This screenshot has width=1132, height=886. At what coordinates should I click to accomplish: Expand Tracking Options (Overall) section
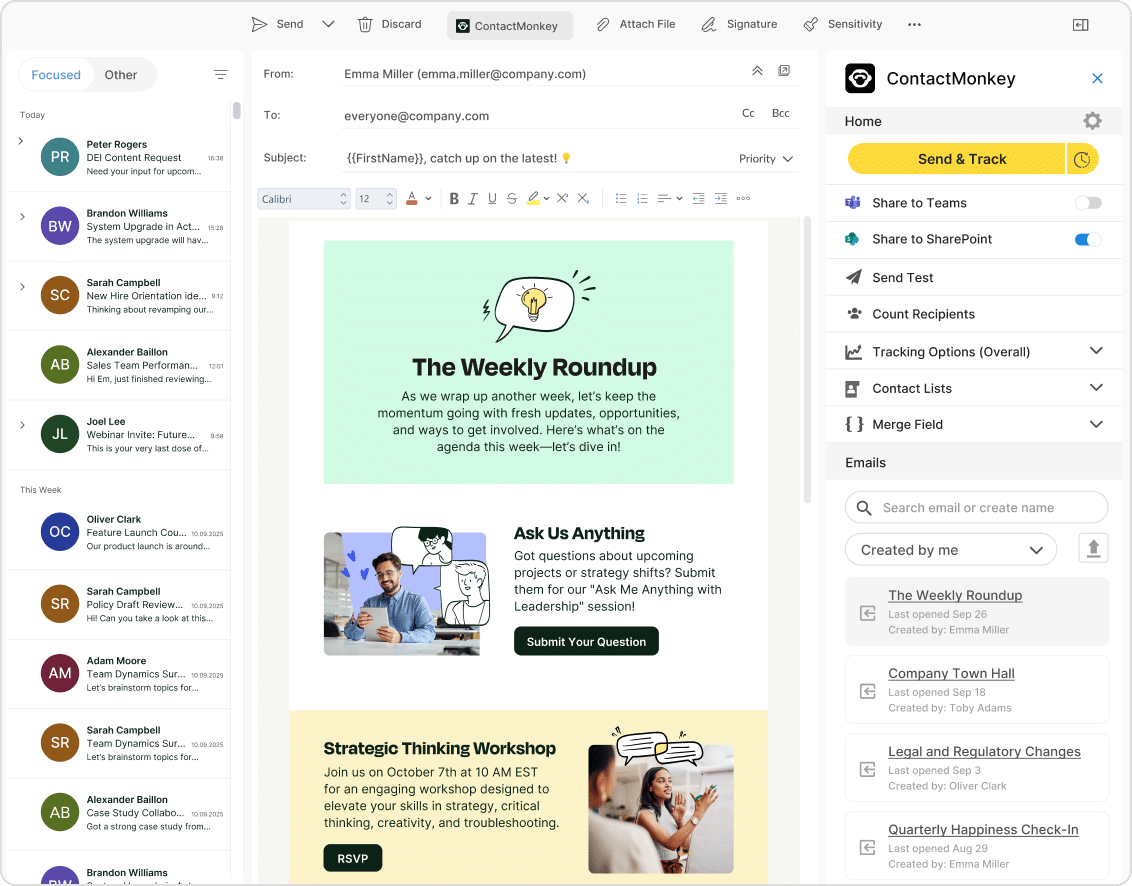tap(1096, 351)
